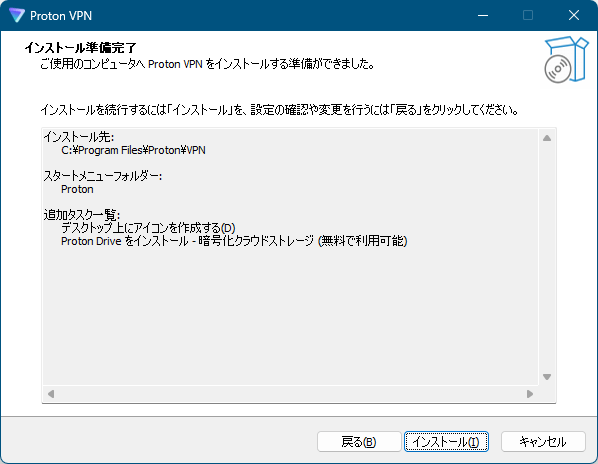Close the Proton VPN installer window

(x=574, y=15)
